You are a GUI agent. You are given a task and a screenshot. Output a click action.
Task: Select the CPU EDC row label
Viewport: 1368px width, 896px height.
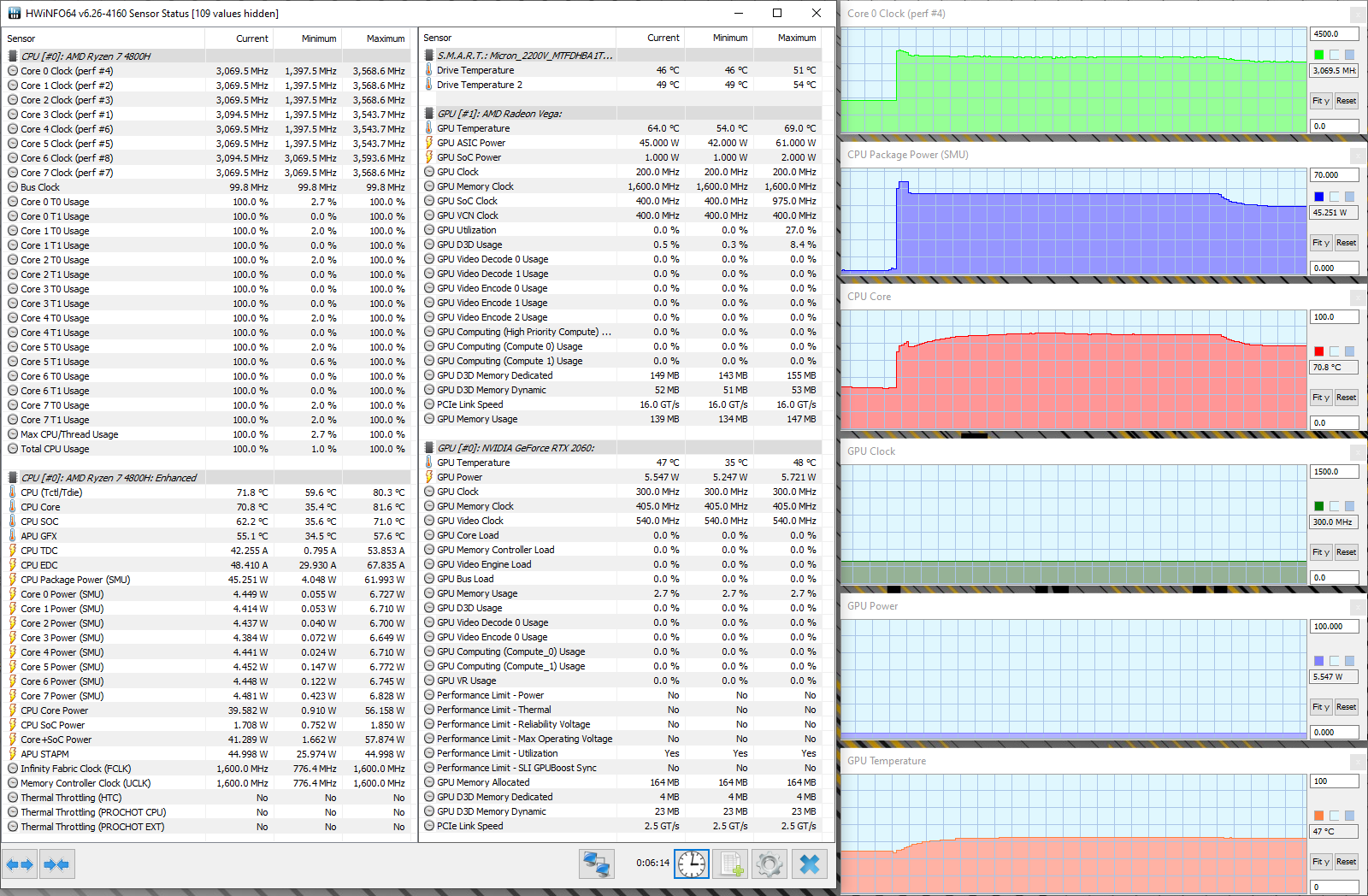point(39,565)
